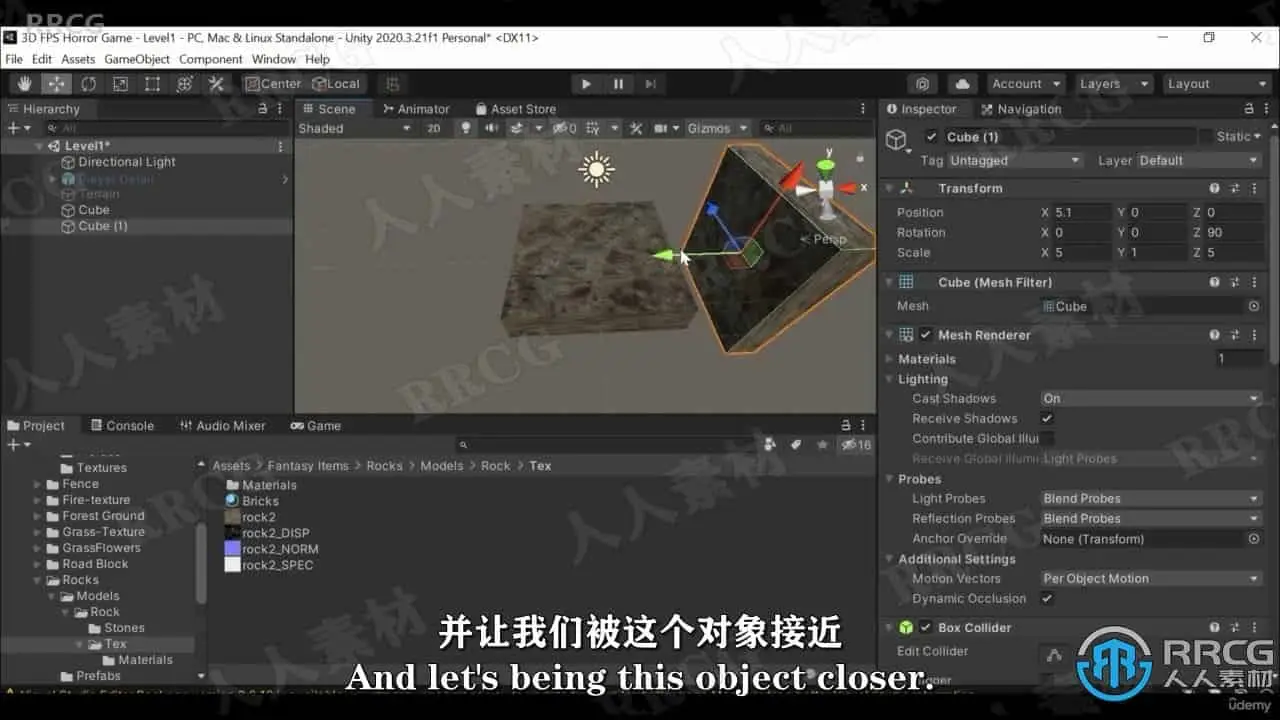Click the Pause button
This screenshot has width=1280, height=720.
click(618, 84)
